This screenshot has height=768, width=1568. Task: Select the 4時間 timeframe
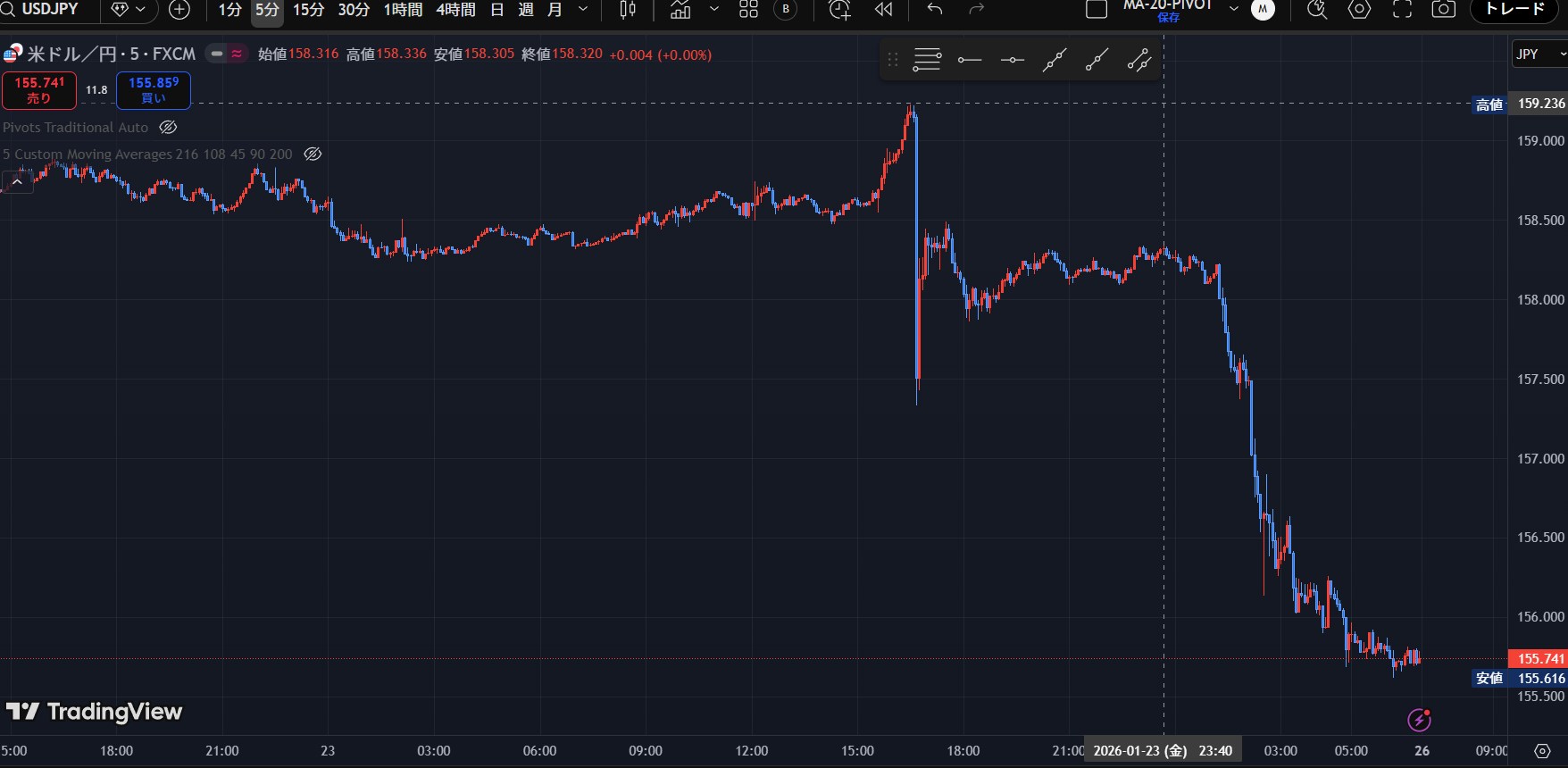(455, 10)
